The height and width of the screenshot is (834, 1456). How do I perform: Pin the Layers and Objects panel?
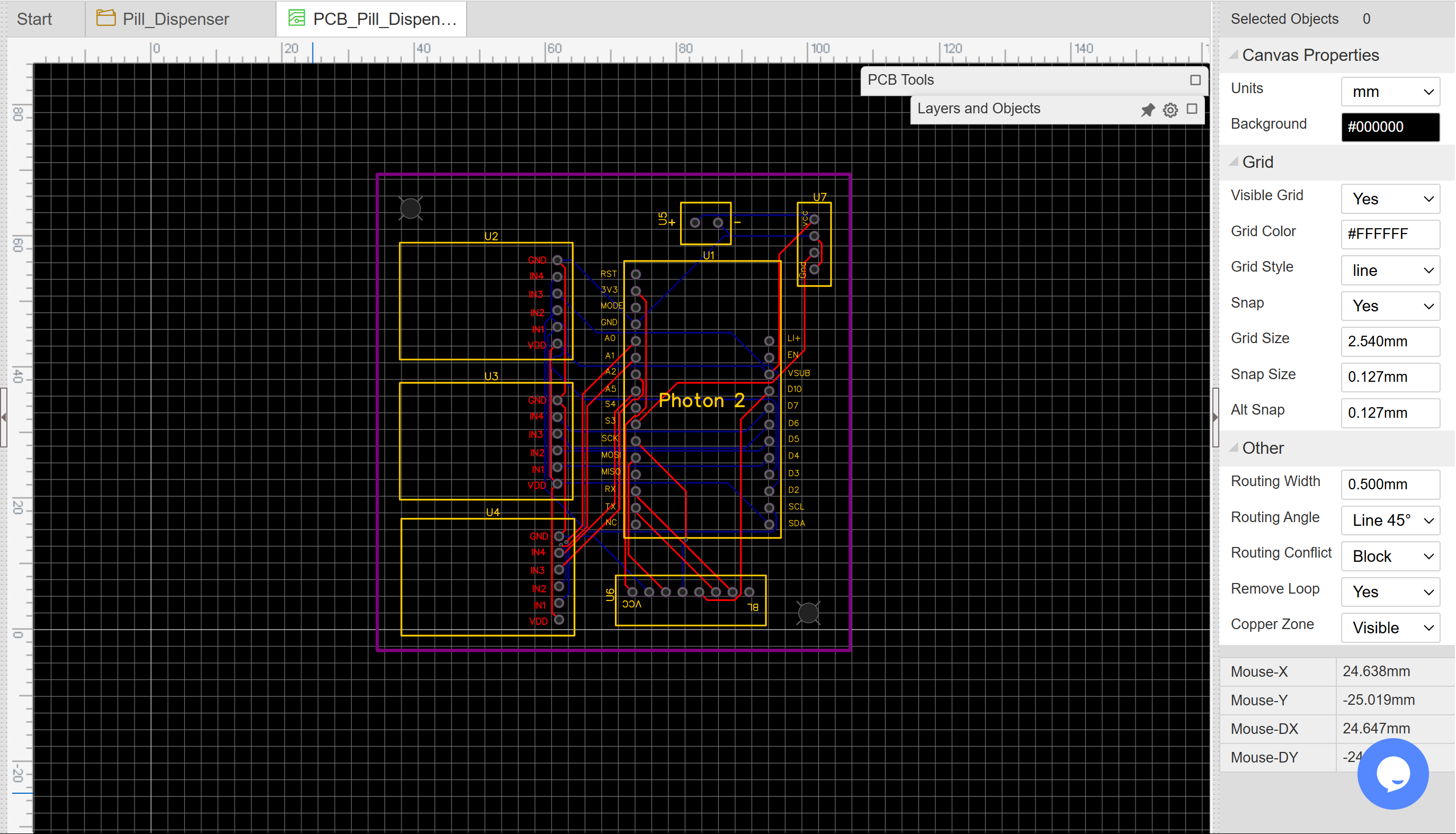coord(1147,110)
